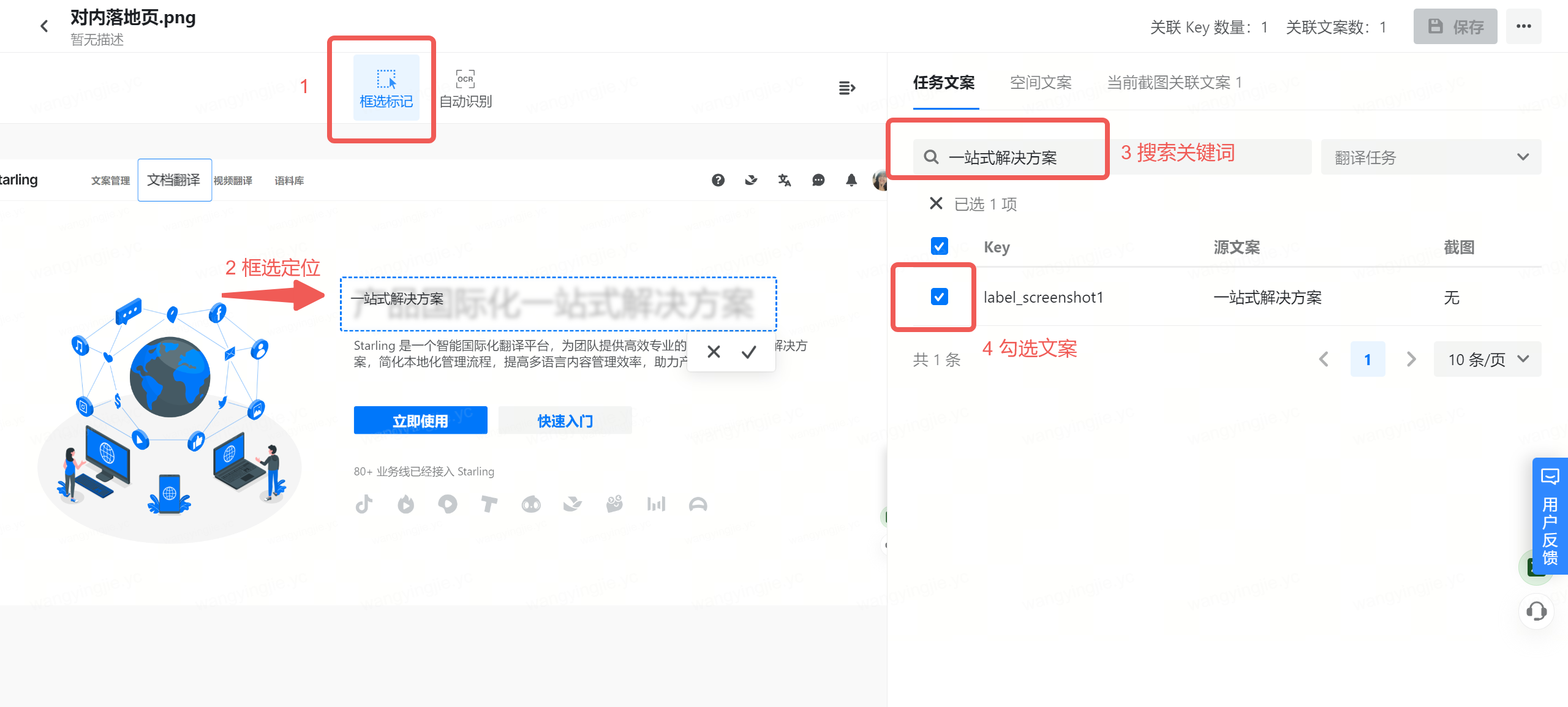Cancel the selection with the X icon
This screenshot has height=707, width=1568.
tap(714, 352)
